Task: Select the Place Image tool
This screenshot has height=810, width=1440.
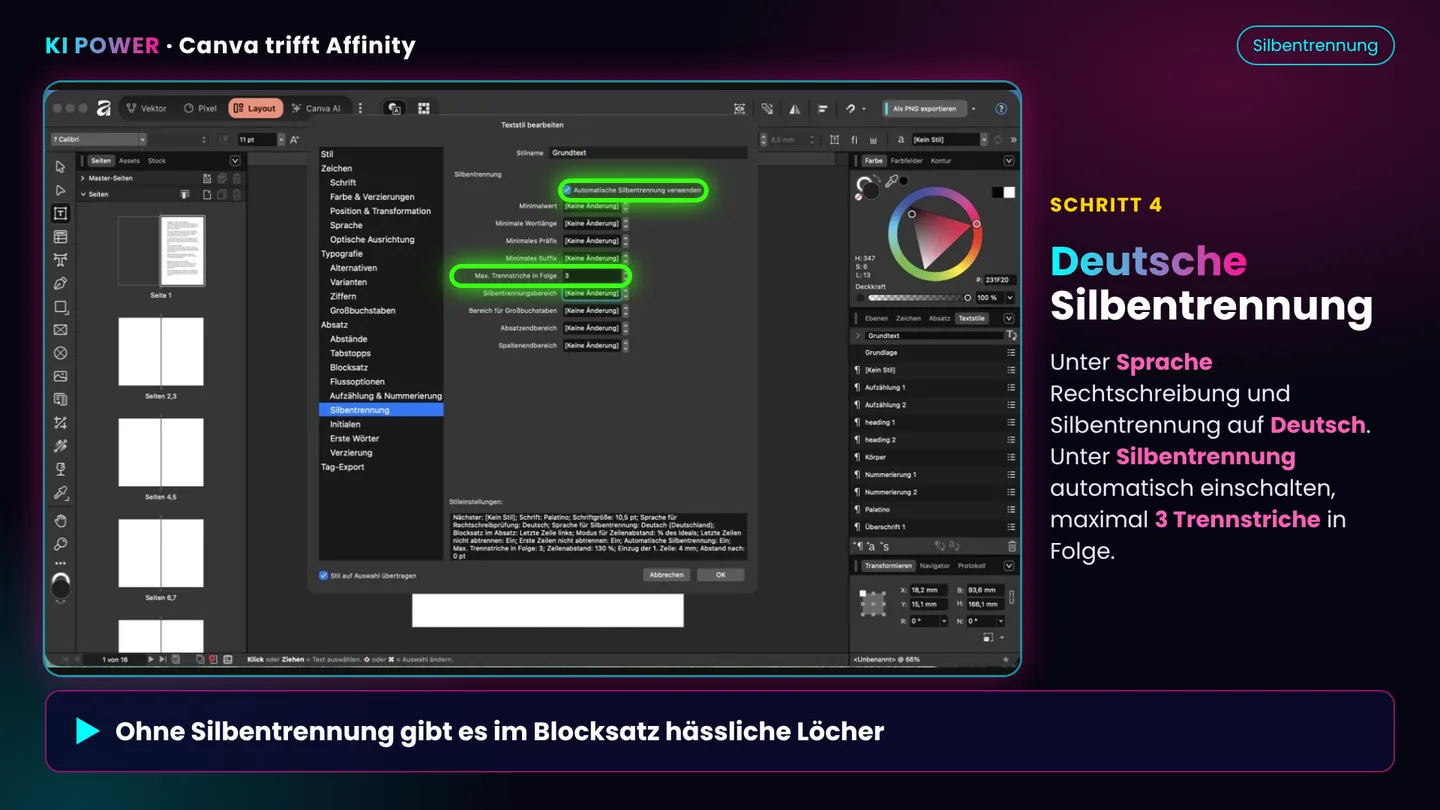Action: 60,376
